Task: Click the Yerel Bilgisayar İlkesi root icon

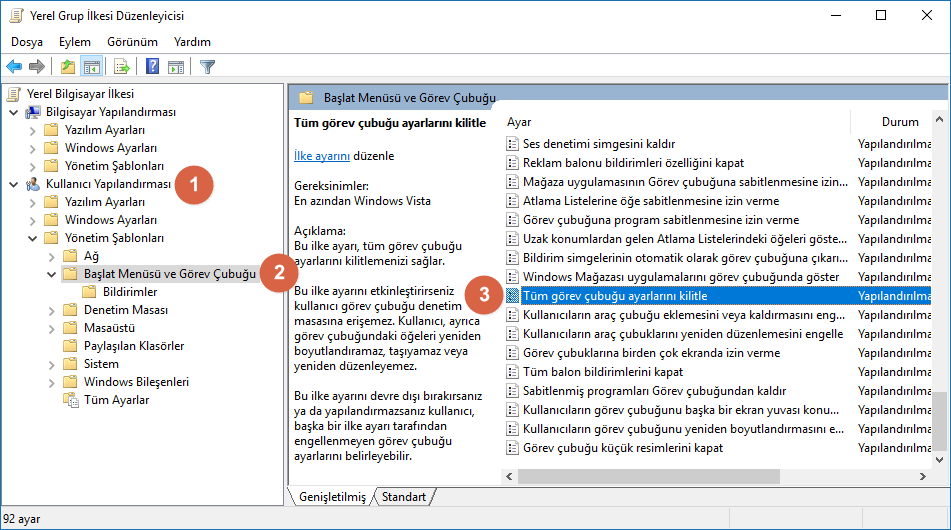Action: coord(14,94)
